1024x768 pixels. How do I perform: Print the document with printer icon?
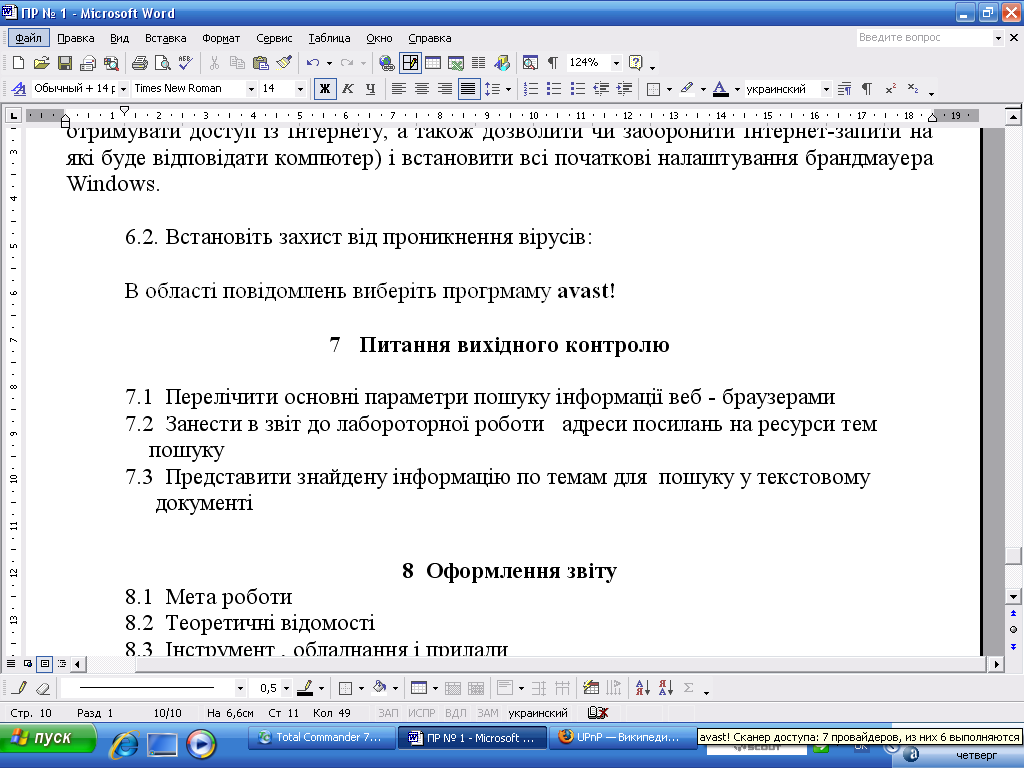coord(140,63)
